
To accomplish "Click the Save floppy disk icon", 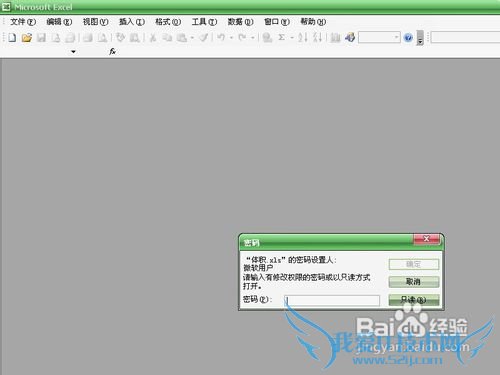I will click(x=41, y=37).
